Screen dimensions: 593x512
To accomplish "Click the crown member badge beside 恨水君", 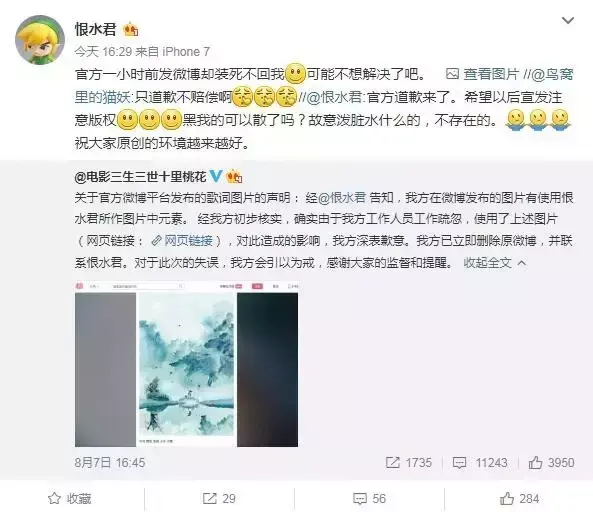I will [x=130, y=29].
